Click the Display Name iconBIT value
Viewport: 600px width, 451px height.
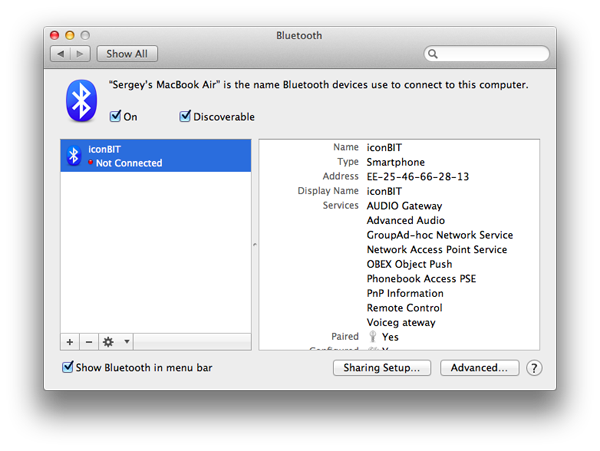384,191
